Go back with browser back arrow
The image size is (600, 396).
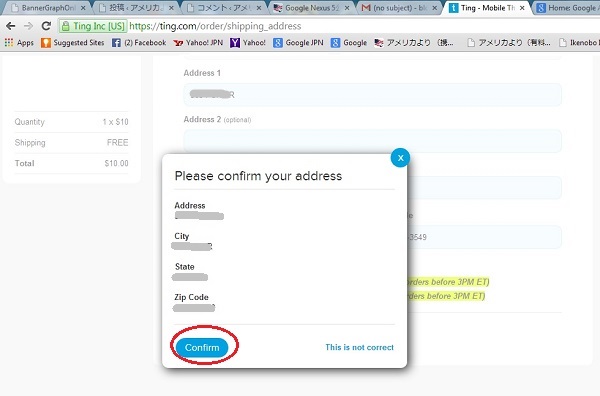click(x=11, y=26)
